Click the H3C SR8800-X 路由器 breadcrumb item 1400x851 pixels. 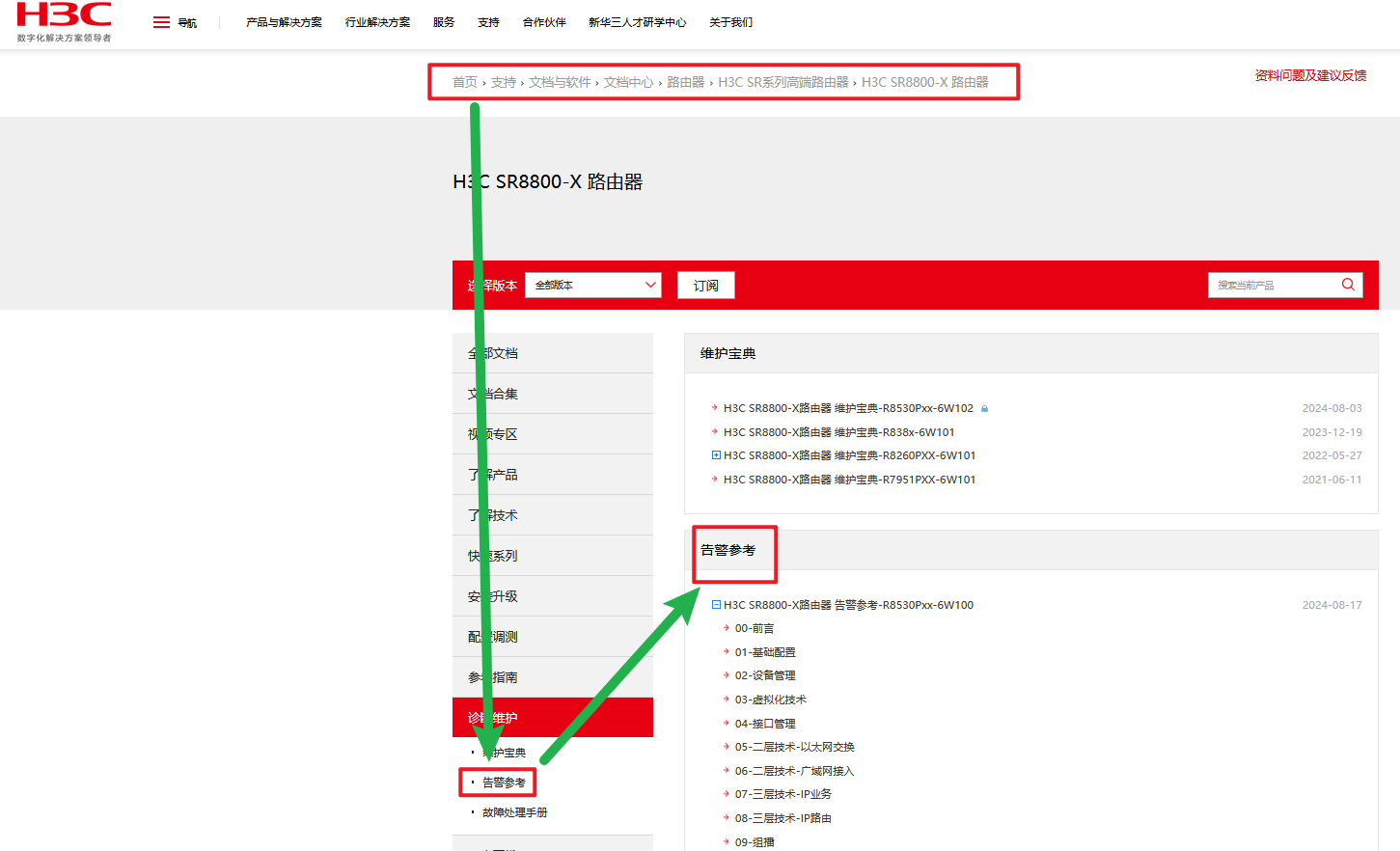[924, 82]
